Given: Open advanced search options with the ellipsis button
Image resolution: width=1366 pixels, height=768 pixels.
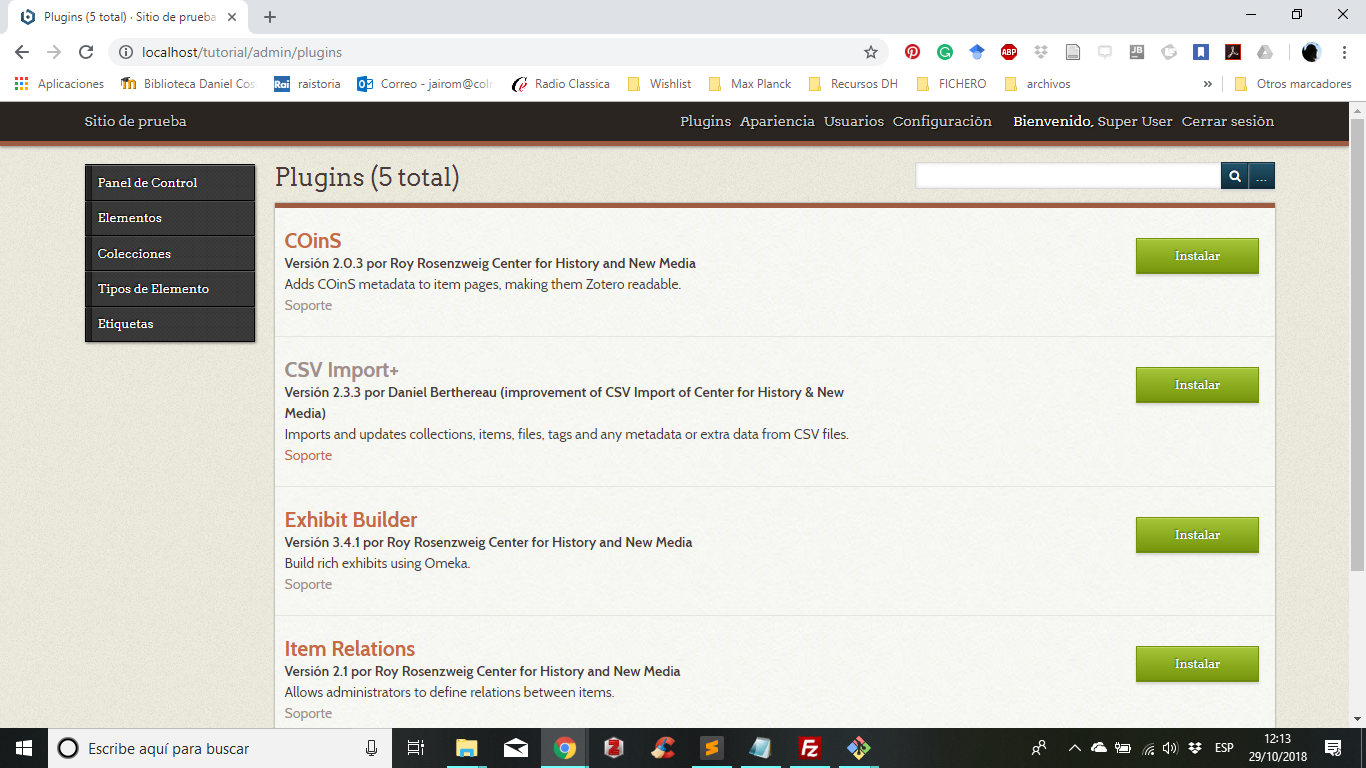Looking at the screenshot, I should [1261, 175].
